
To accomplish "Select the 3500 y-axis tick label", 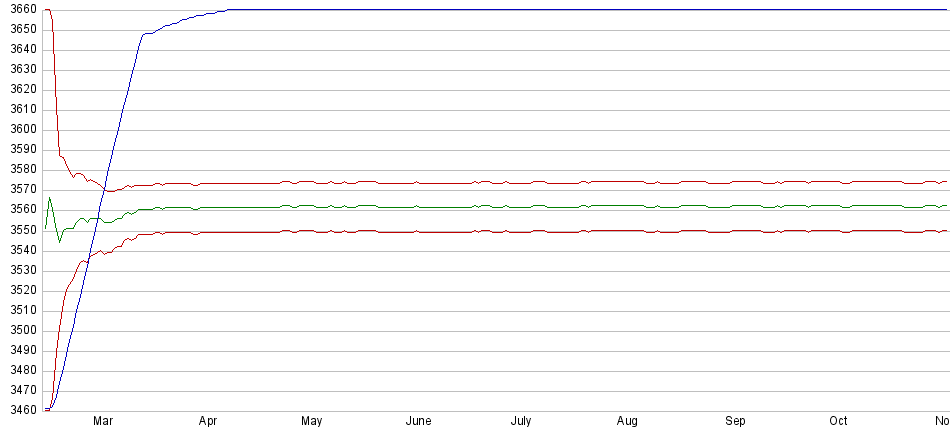I will pyautogui.click(x=20, y=330).
